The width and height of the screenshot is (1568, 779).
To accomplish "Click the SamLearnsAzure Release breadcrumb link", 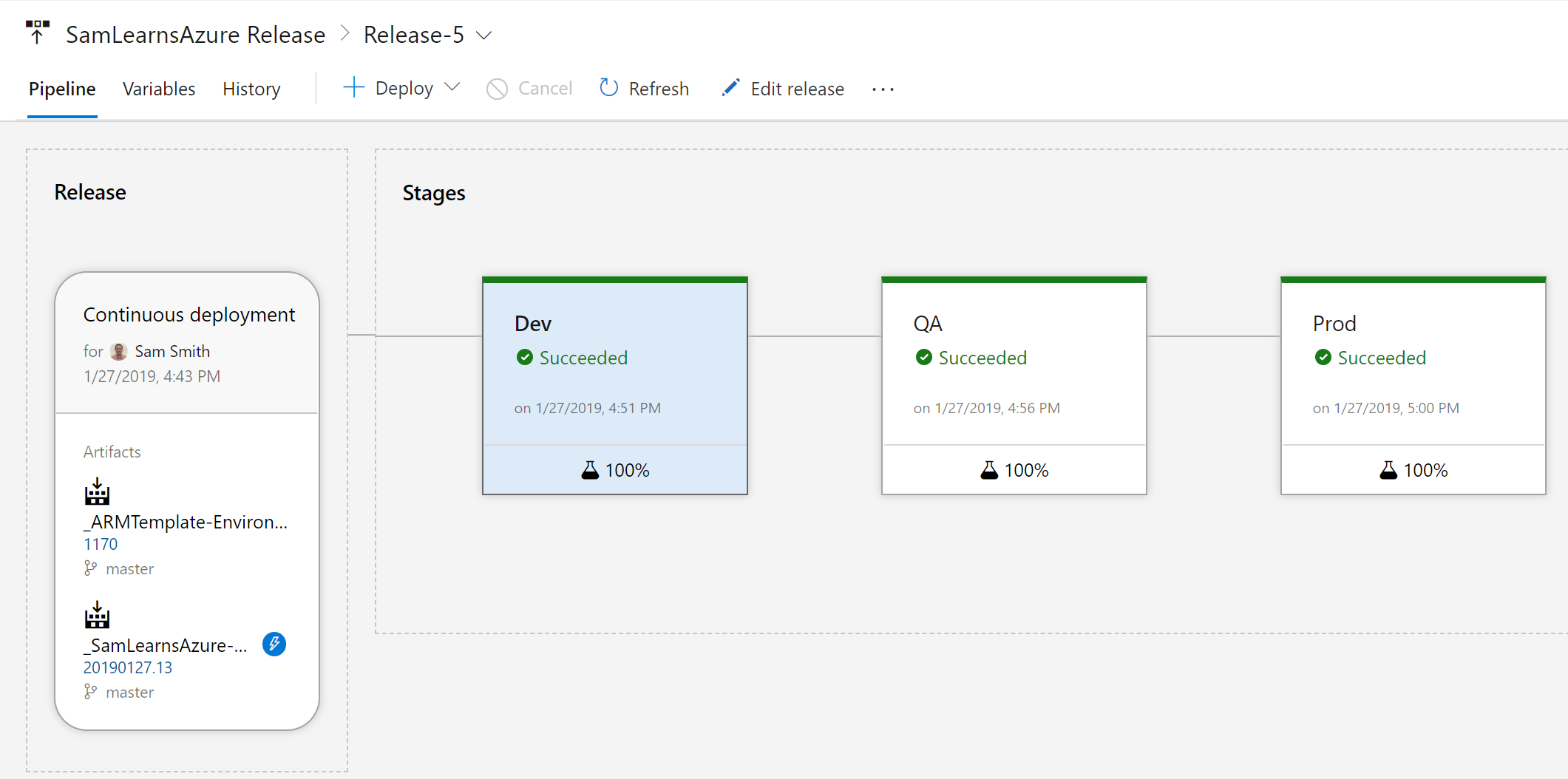I will tap(195, 35).
